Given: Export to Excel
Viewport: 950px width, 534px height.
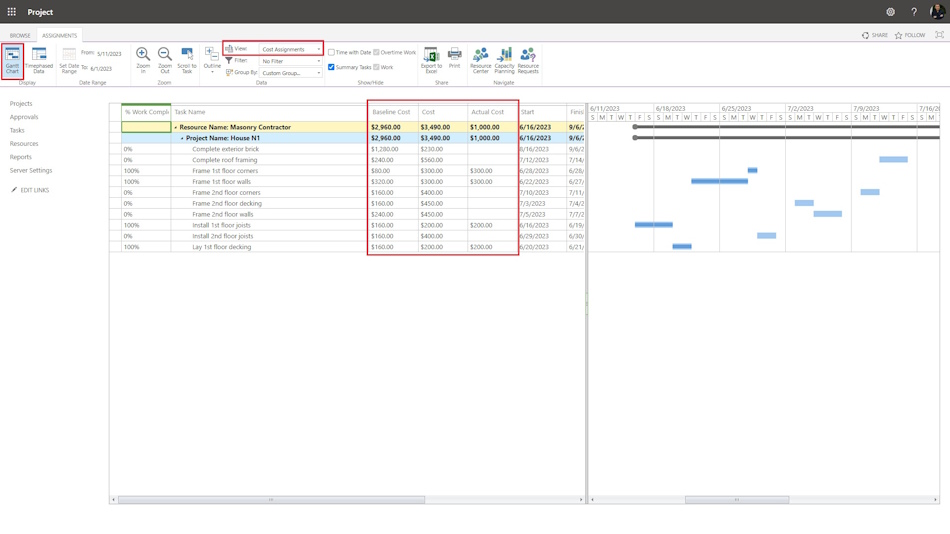Looking at the screenshot, I should pyautogui.click(x=431, y=61).
